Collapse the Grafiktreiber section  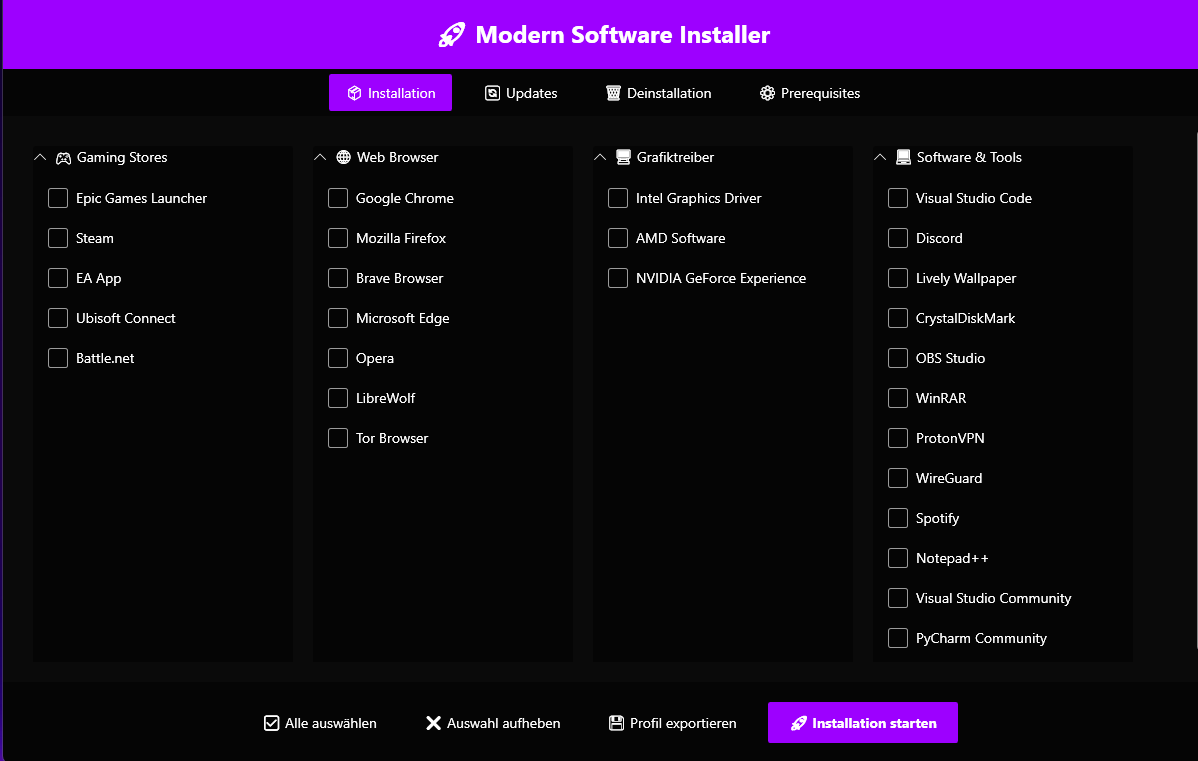point(600,157)
